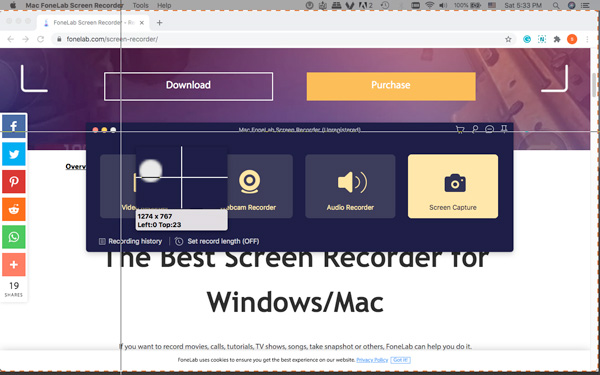600x375 pixels.
Task: Pin the FoneLab window with pin icon
Action: [x=504, y=130]
